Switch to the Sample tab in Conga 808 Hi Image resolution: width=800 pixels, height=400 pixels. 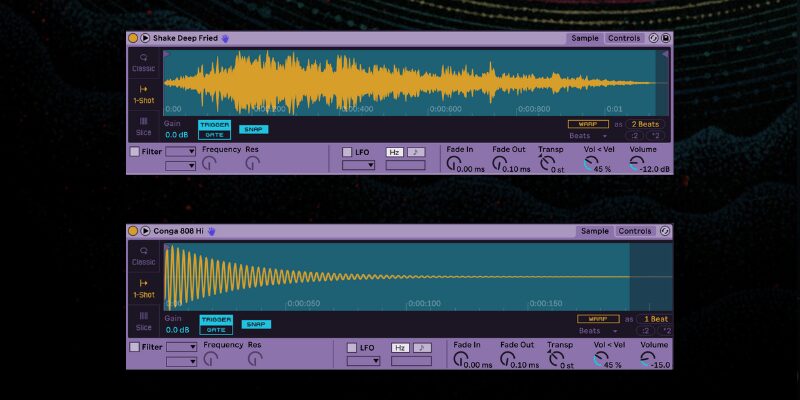coord(594,231)
